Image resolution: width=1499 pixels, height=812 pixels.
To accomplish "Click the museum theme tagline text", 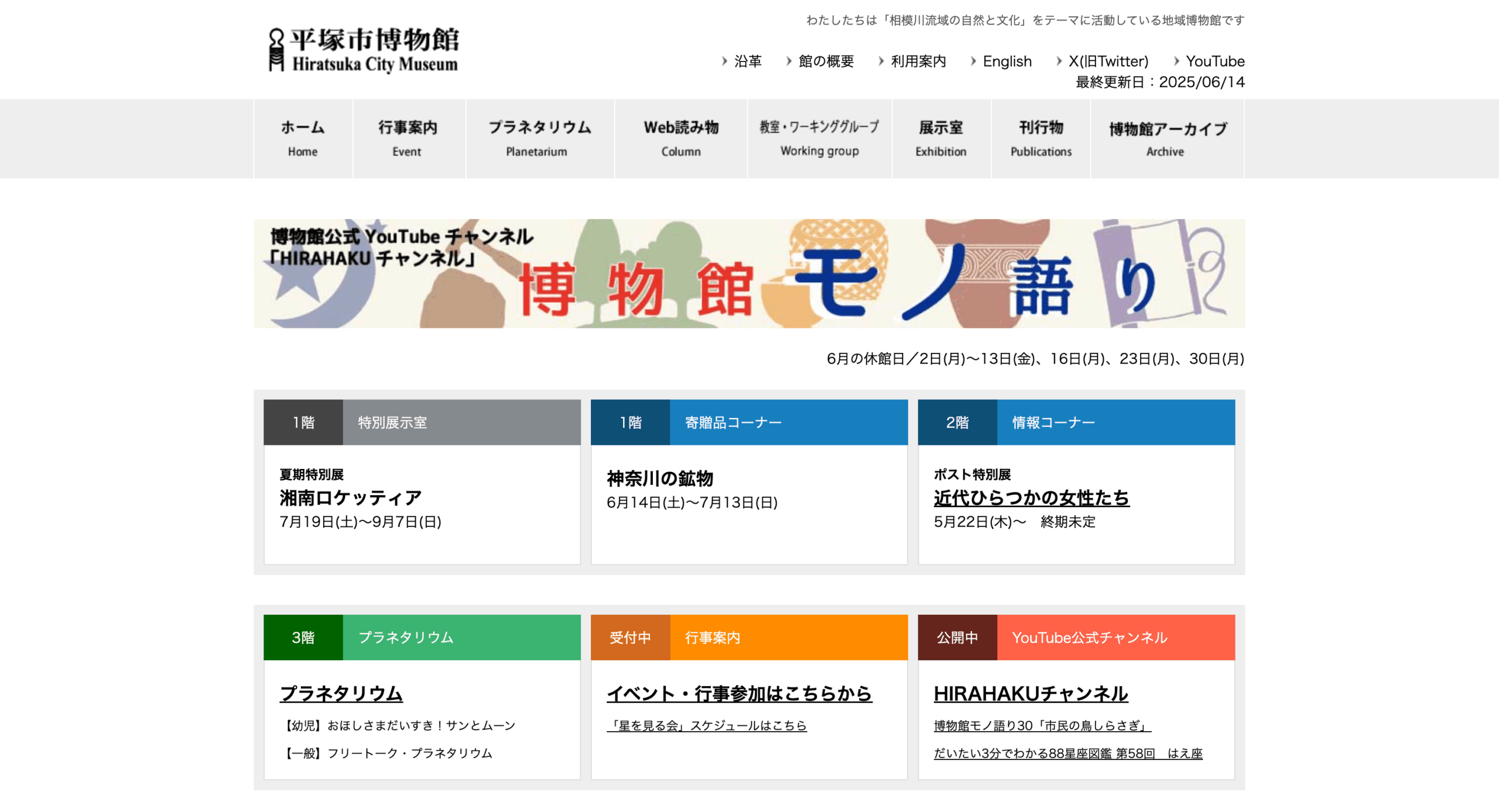I will pos(1025,20).
